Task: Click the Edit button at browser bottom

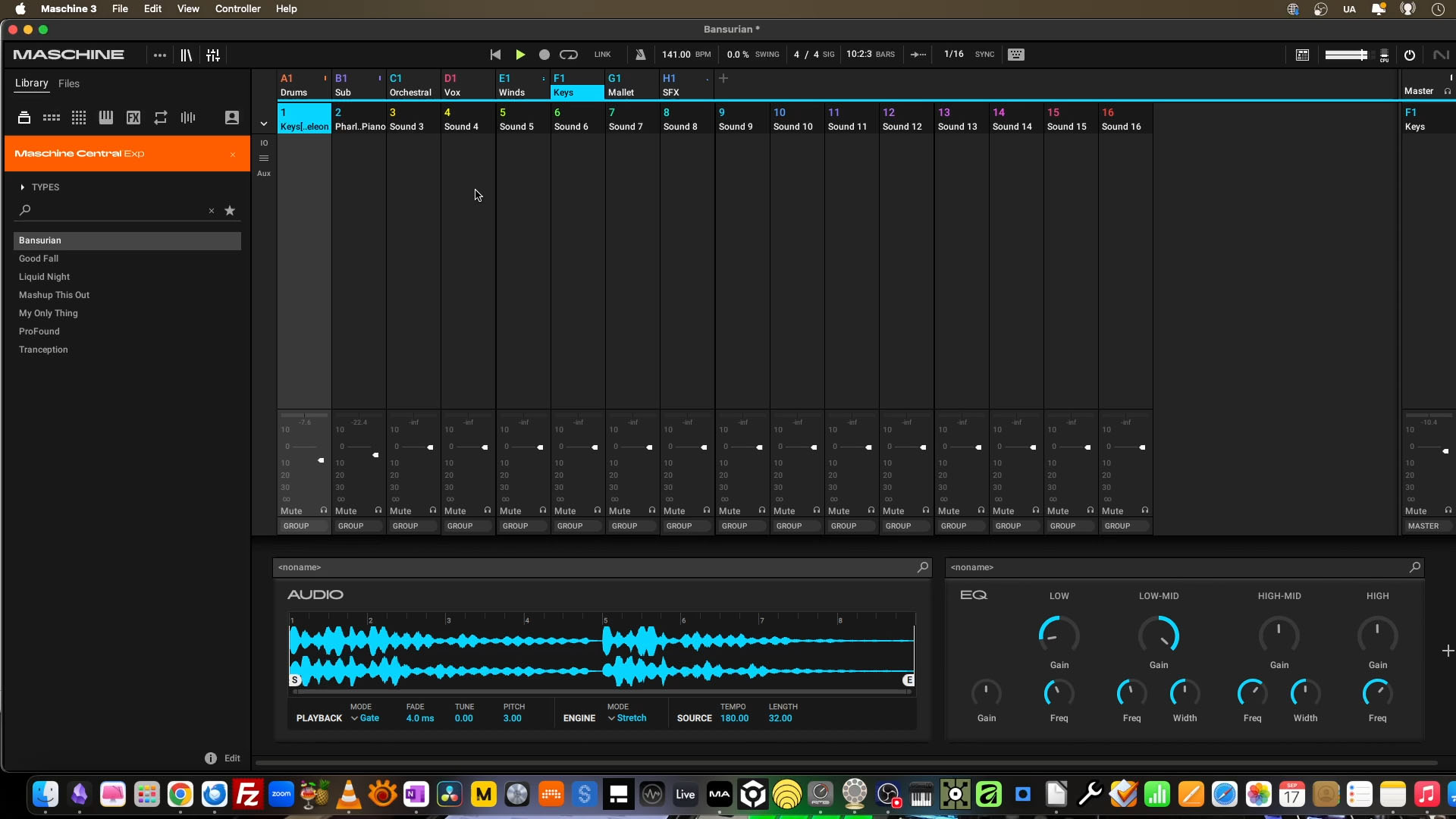Action: coord(232,758)
